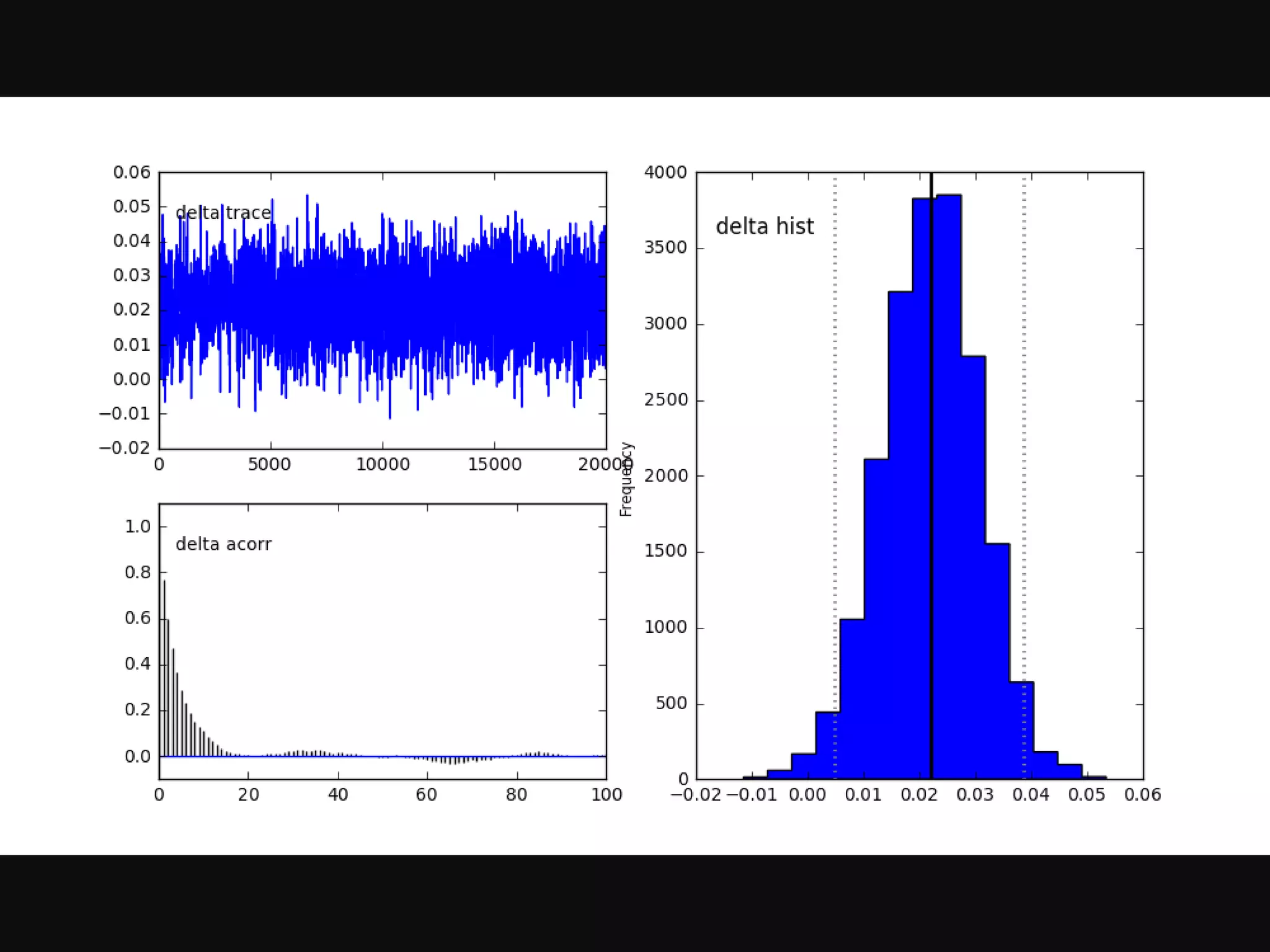Screen dimensions: 1270x952
Task: Click the 'delta hist' label text
Action: tap(765, 227)
